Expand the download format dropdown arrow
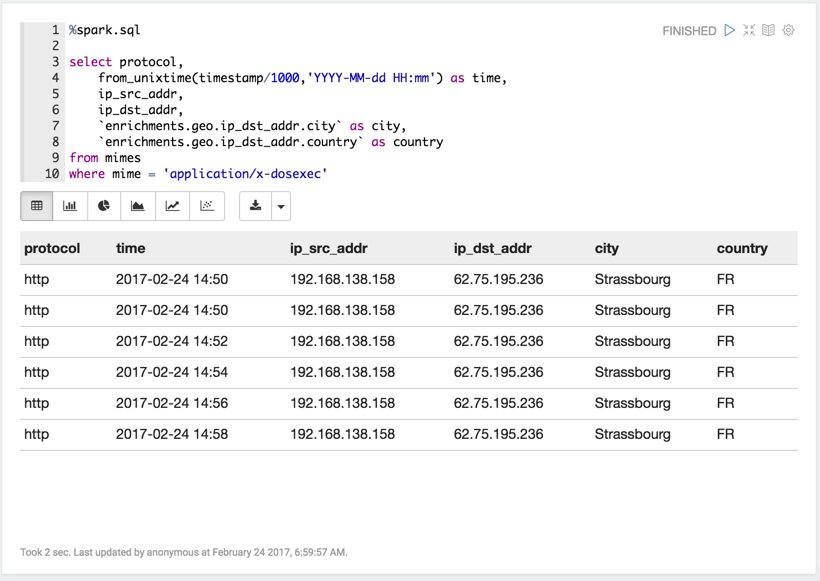 [281, 206]
